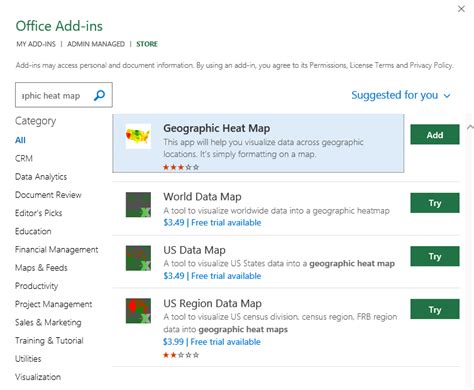Switch to the Admin Managed tab
Viewport: 474px width, 390px height.
96,44
